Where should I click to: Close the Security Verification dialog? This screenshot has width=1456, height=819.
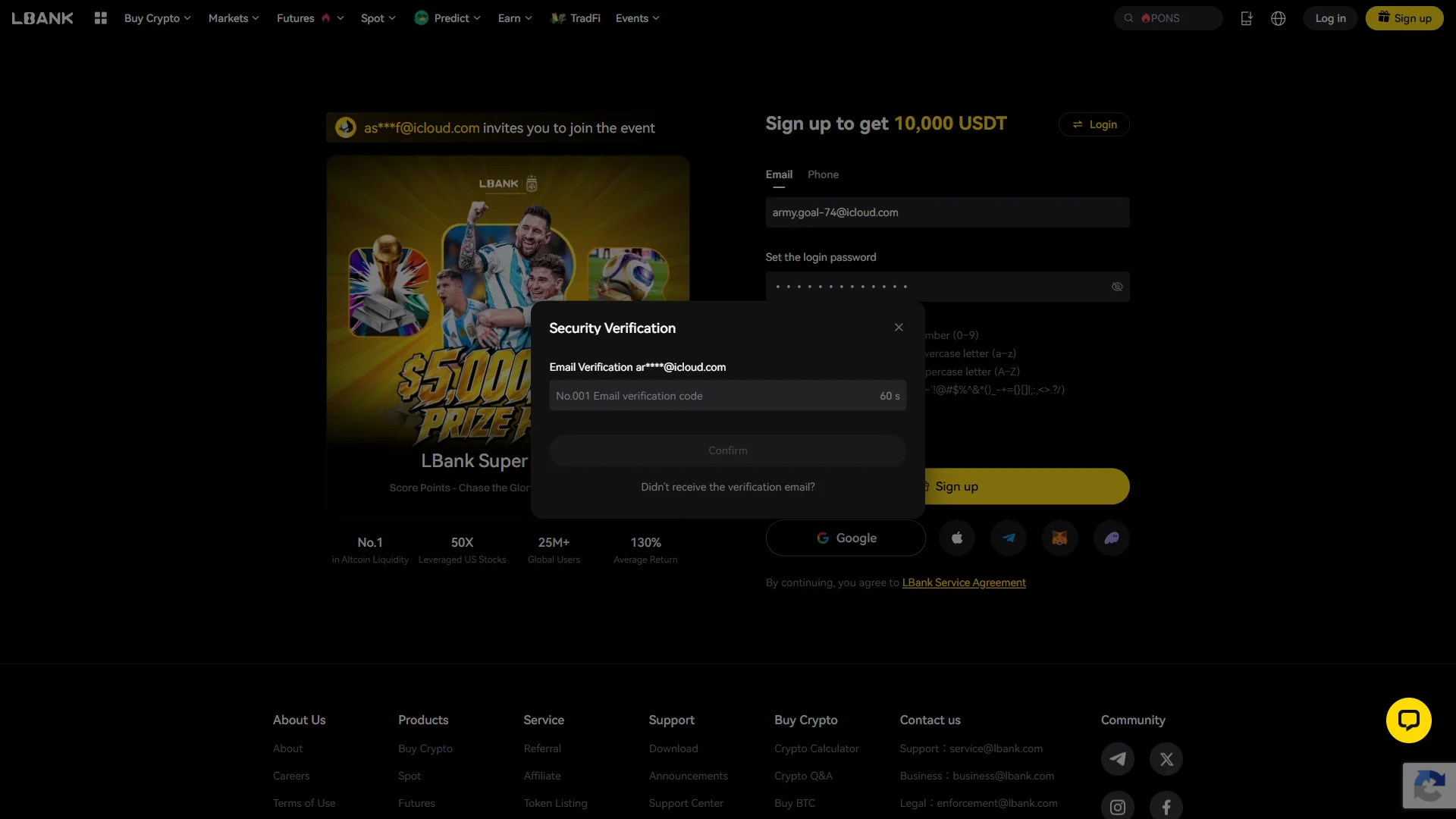click(x=899, y=328)
